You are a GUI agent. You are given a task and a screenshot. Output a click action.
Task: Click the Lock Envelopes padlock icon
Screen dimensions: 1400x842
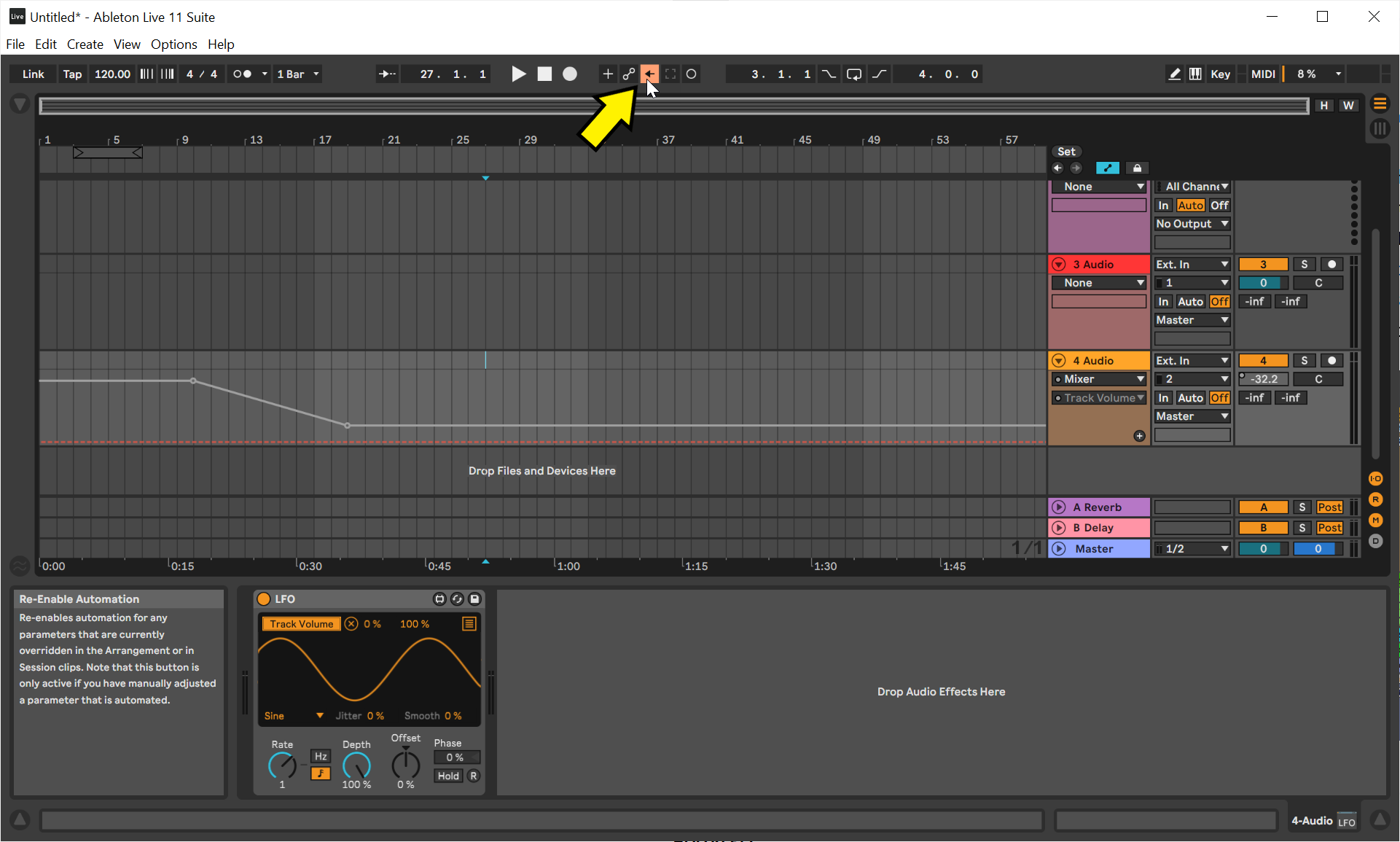tap(1137, 168)
